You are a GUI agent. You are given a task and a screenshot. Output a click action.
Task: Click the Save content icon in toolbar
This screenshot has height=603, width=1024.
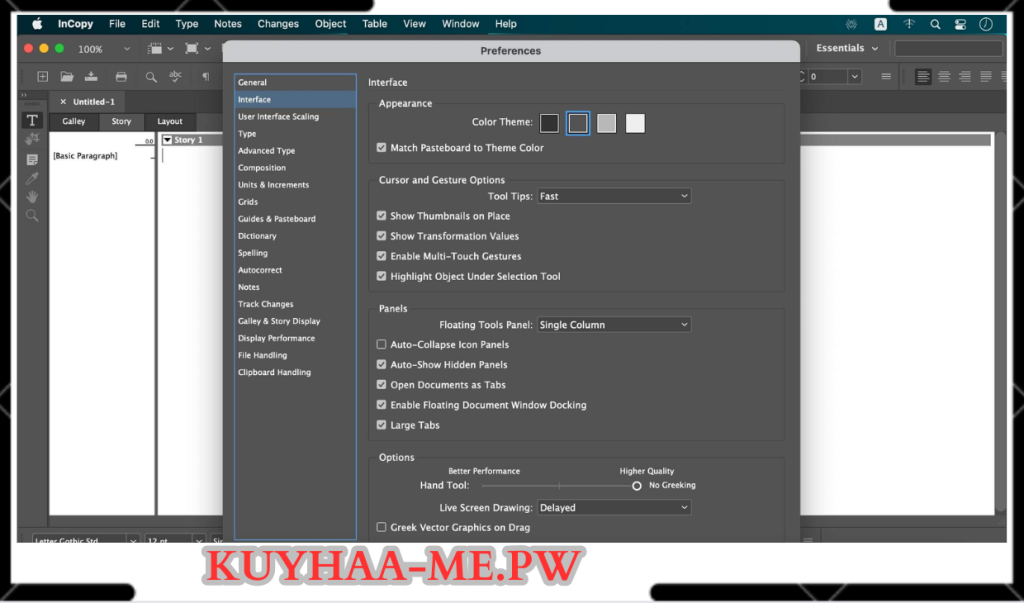point(91,76)
